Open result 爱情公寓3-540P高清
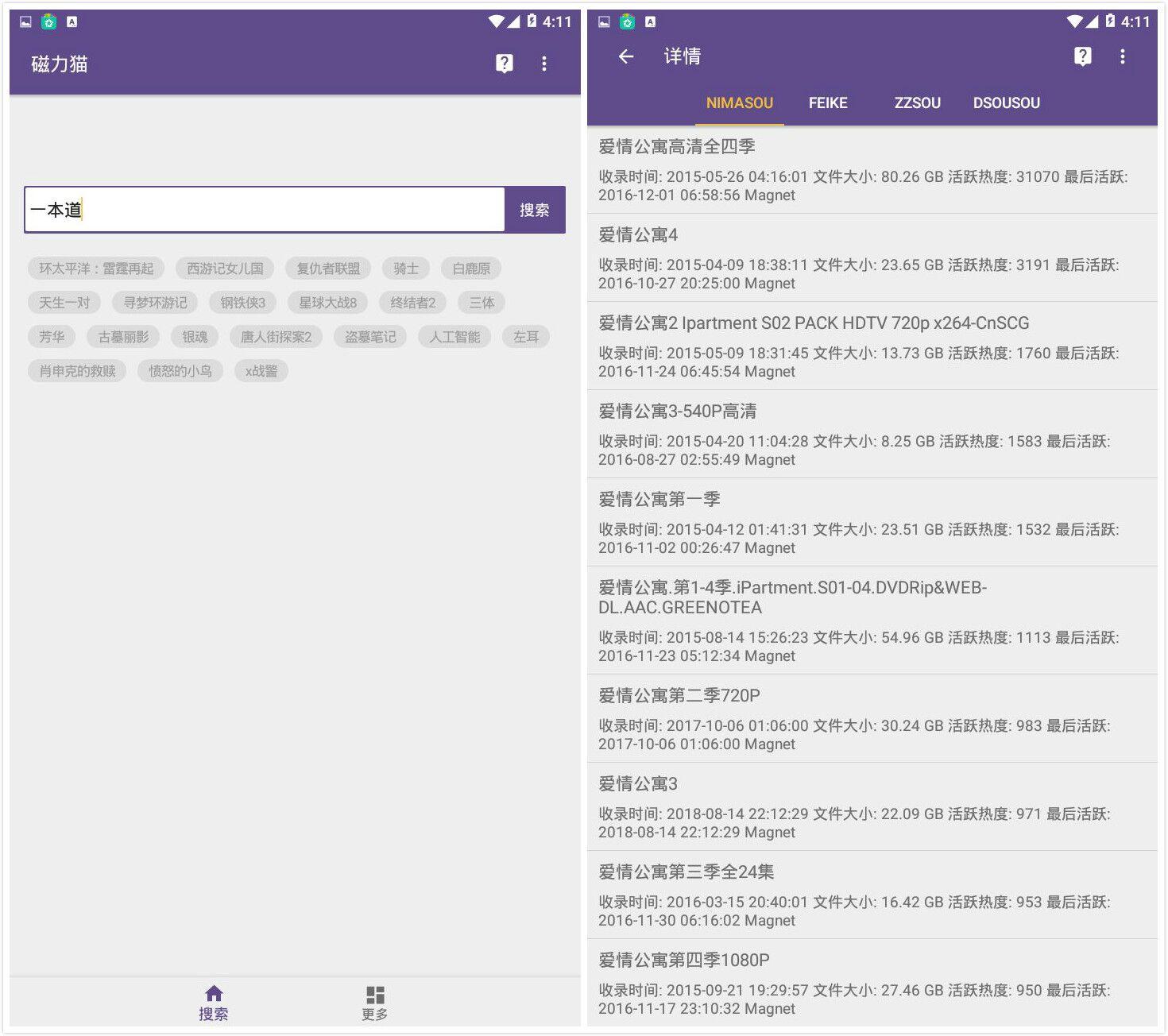Viewport: 1168px width, 1036px height. click(x=872, y=435)
